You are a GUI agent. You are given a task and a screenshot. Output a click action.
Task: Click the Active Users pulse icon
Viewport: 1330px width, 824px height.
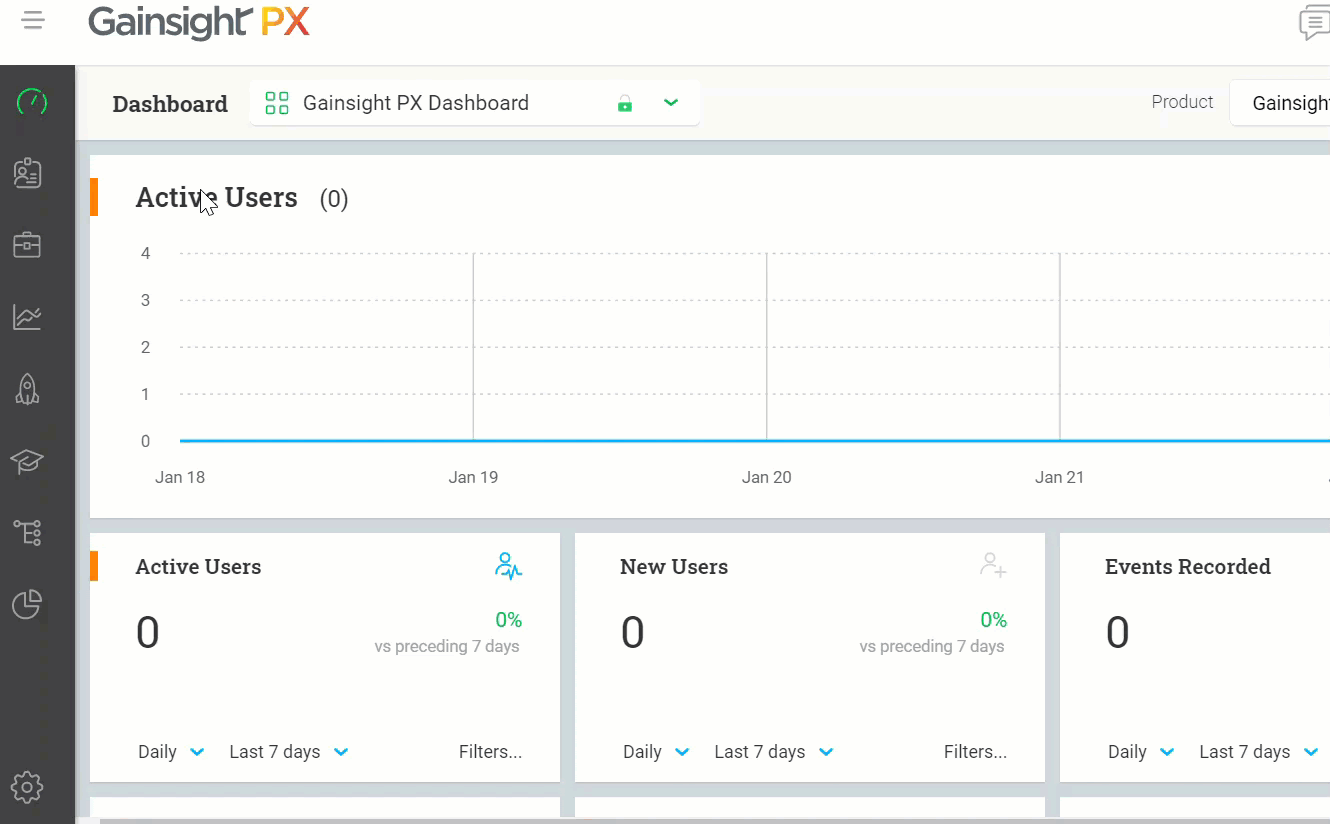pos(508,567)
